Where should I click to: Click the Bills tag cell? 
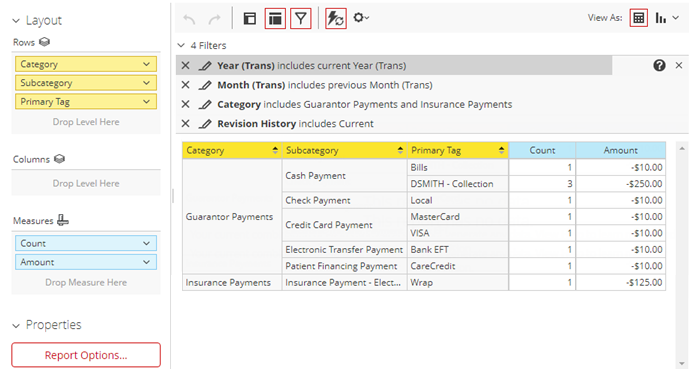(458, 167)
